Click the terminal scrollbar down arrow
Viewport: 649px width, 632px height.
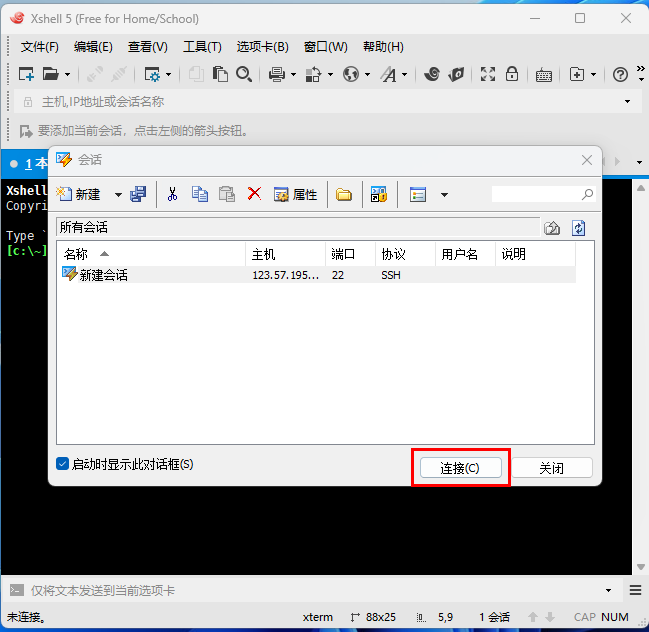pyautogui.click(x=641, y=567)
